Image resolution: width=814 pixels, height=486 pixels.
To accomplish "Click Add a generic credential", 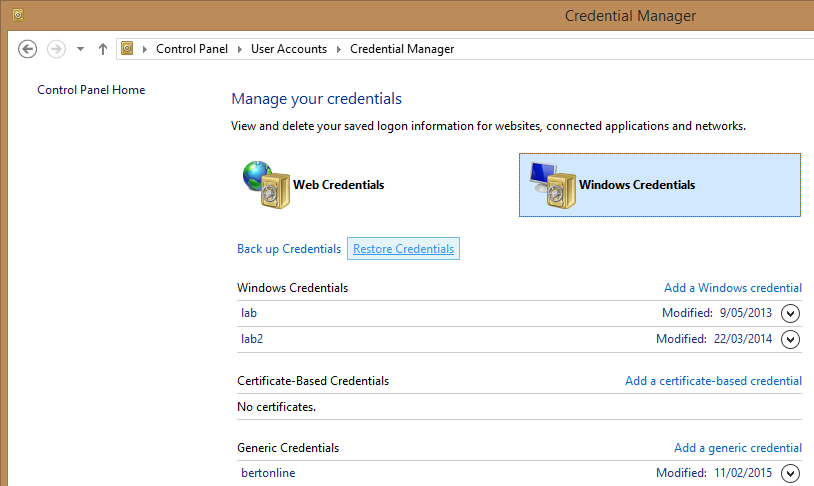I will tap(737, 448).
